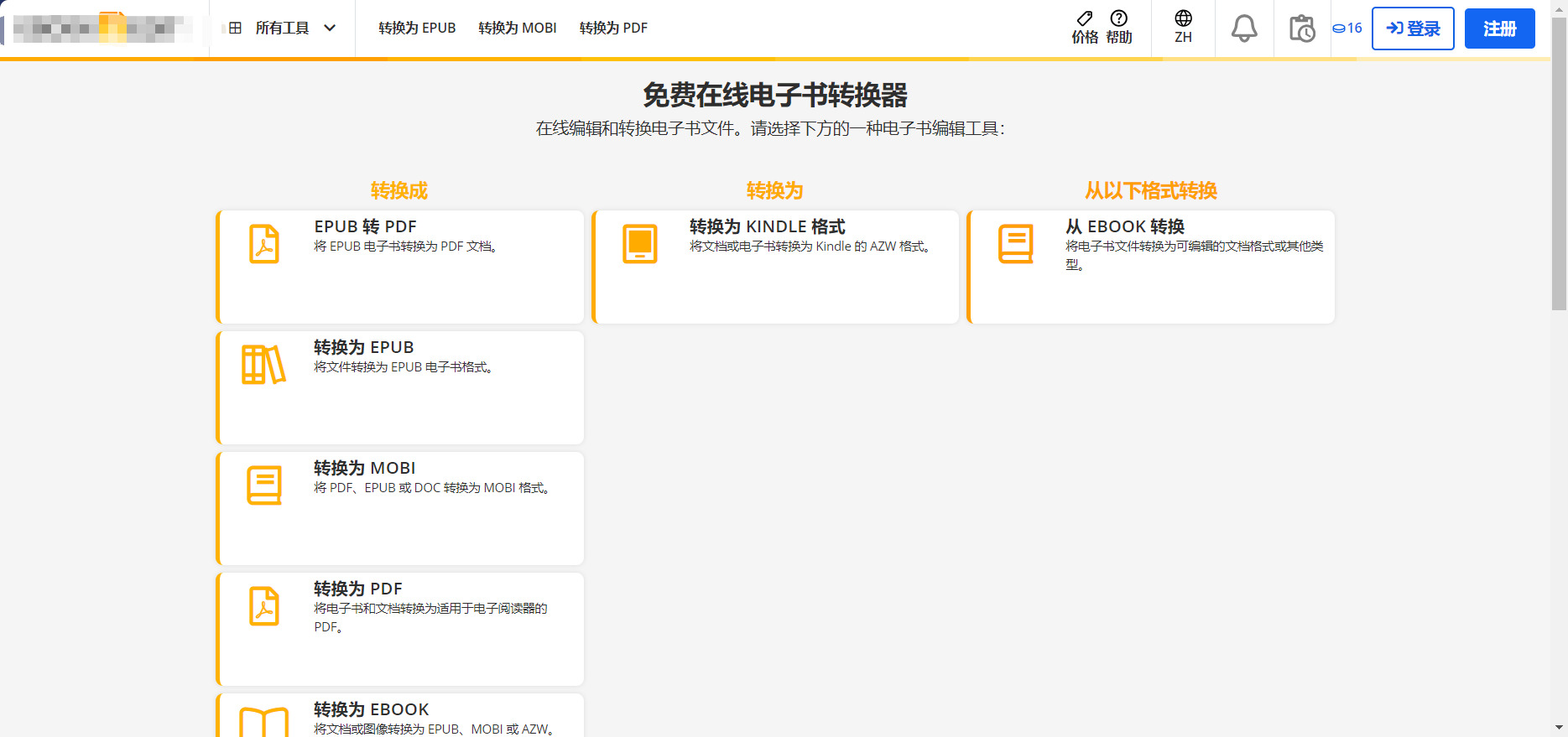Click the 登录 login button
The width and height of the screenshot is (1568, 737).
(1413, 29)
